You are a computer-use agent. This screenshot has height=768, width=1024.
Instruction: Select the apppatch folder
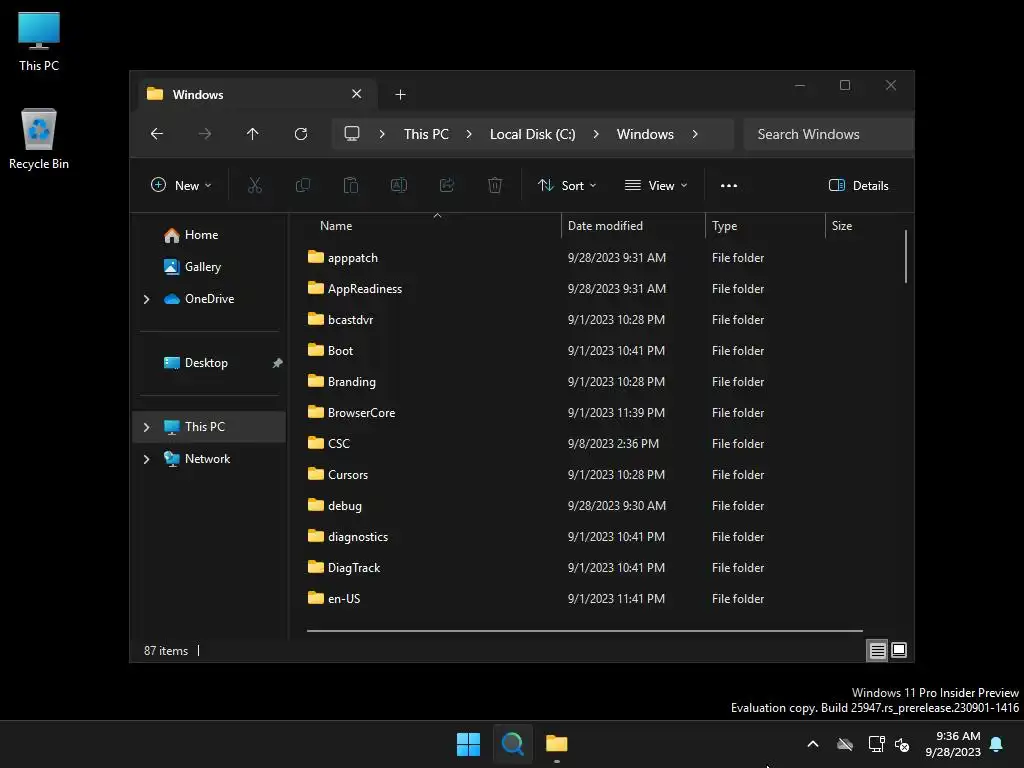coord(353,258)
